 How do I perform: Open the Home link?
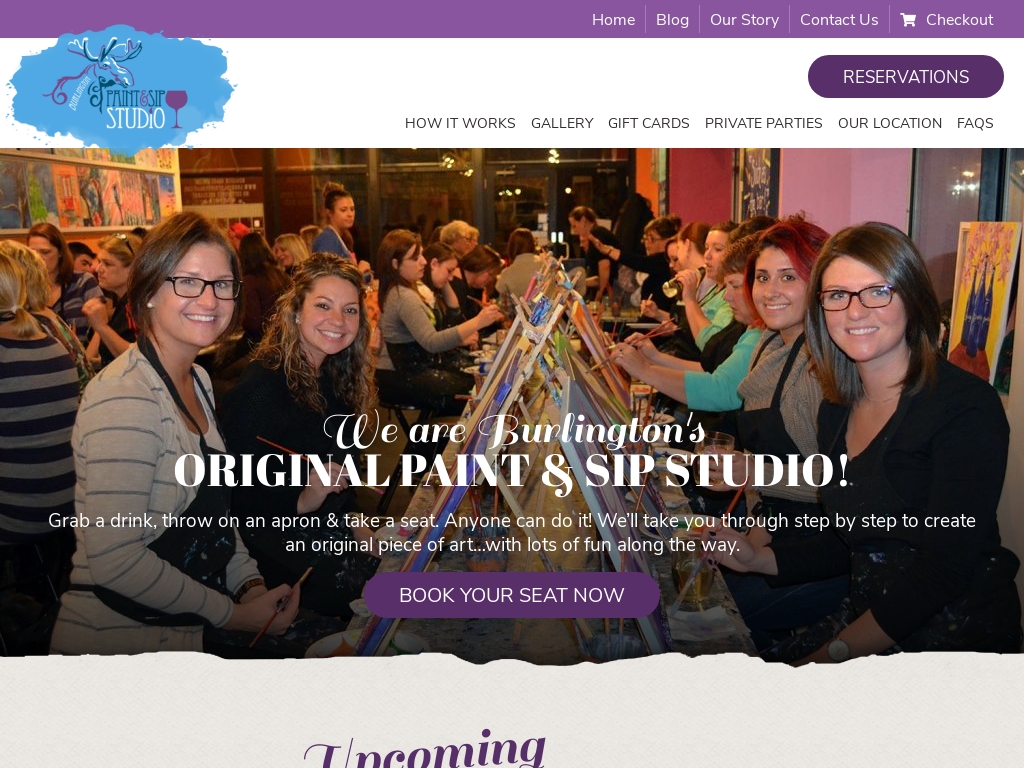click(613, 20)
